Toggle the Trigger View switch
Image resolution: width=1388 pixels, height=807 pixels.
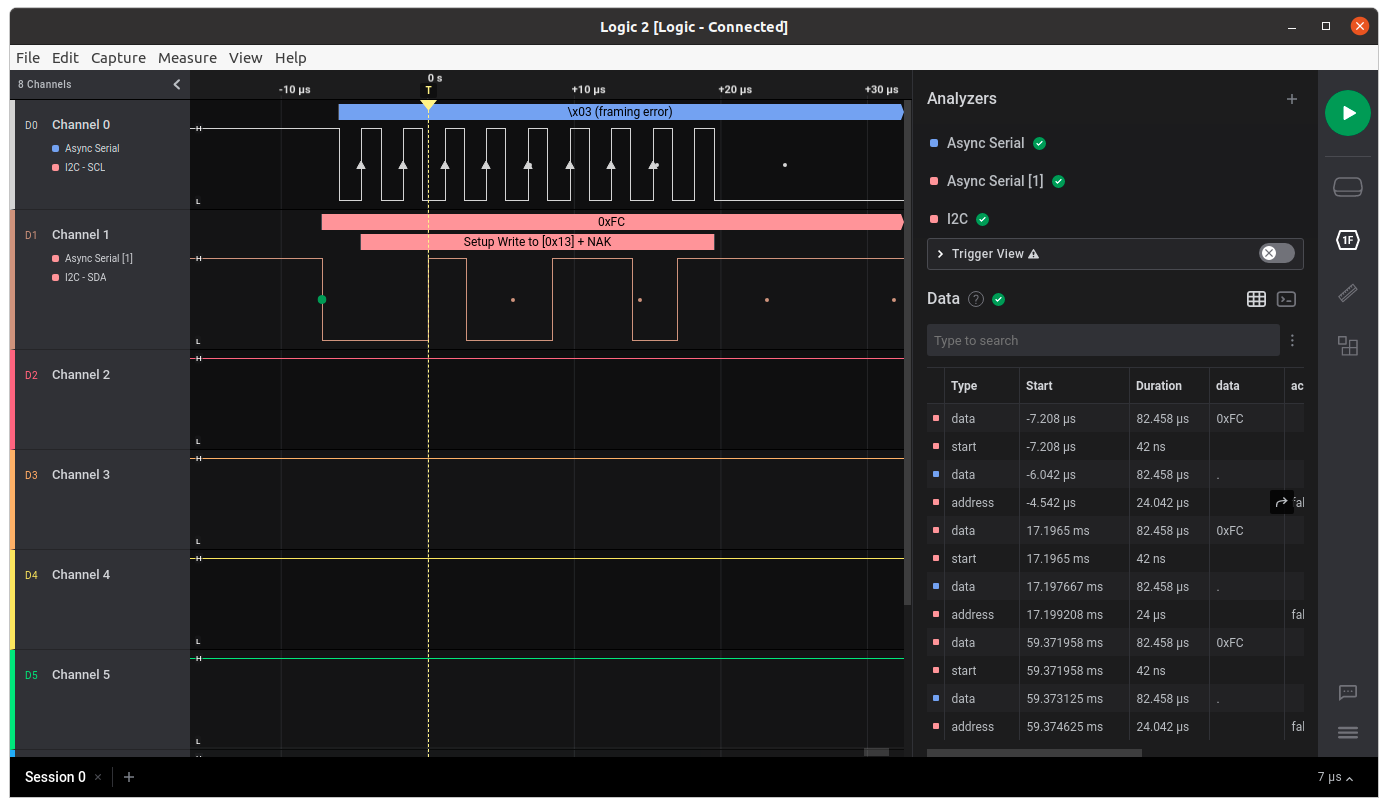tap(1276, 253)
